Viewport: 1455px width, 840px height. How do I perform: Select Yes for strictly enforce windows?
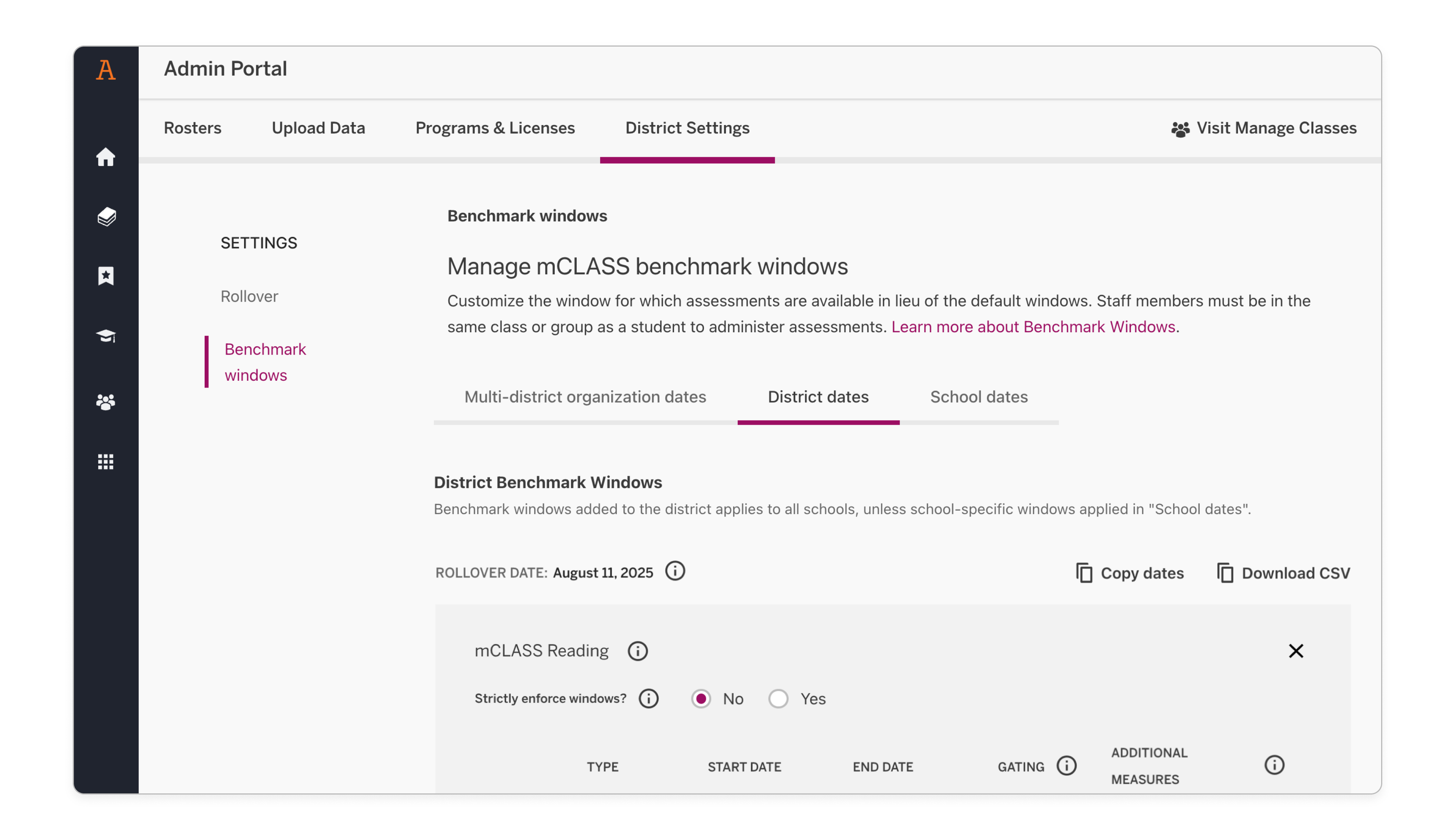coord(778,699)
